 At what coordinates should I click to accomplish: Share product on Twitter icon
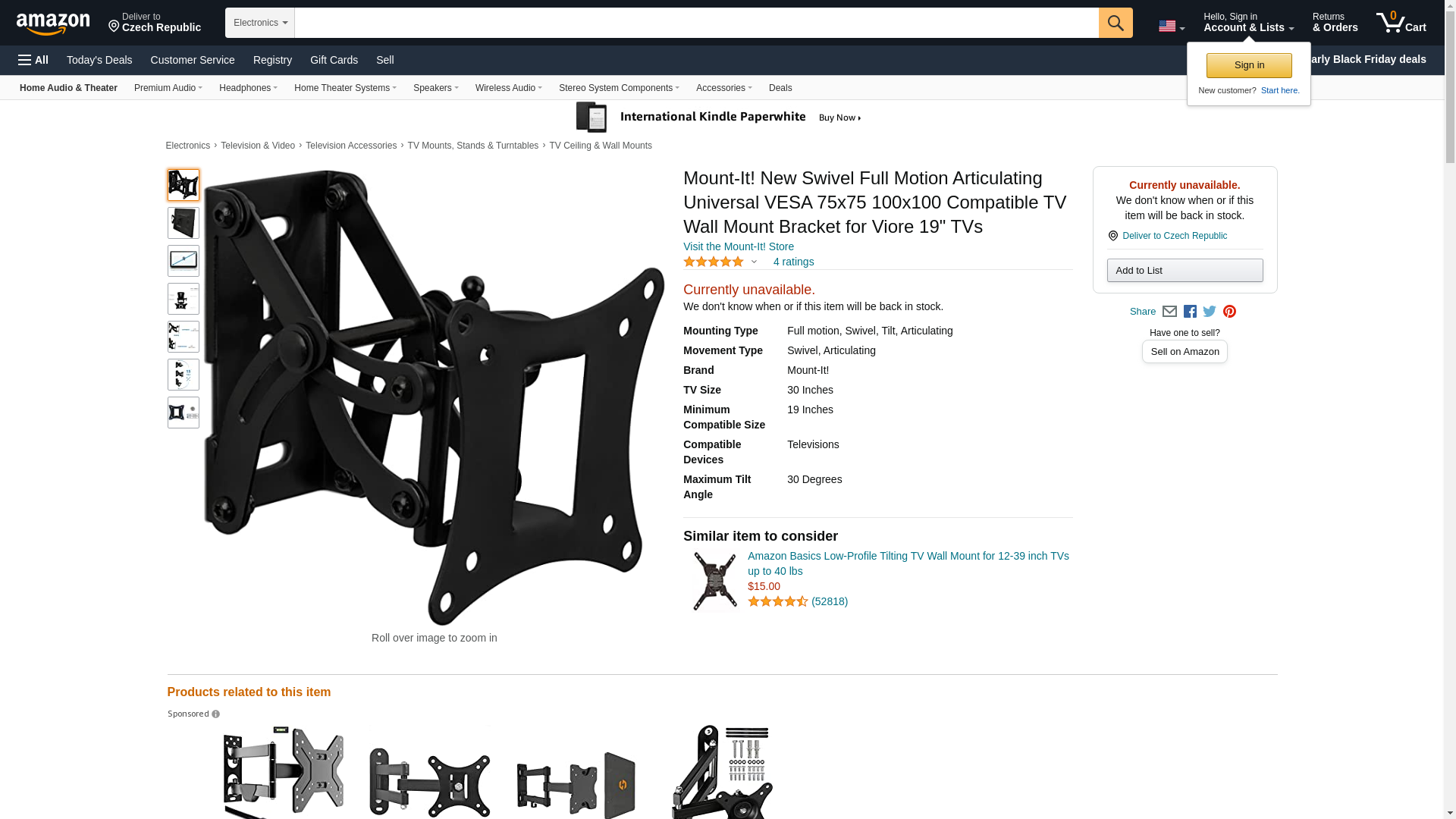(1210, 312)
